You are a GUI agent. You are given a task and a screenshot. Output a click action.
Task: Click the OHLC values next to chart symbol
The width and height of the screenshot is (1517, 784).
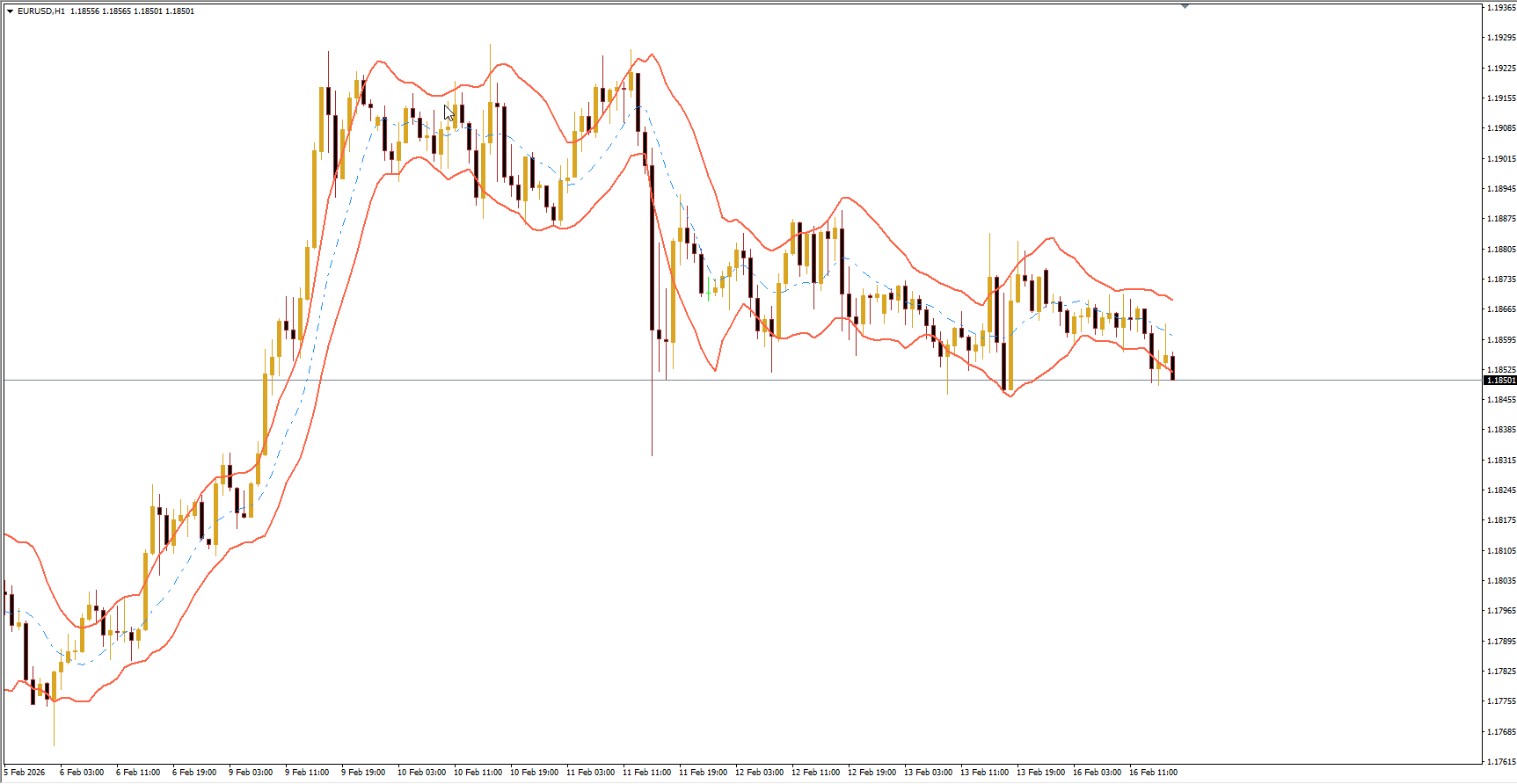coord(132,11)
